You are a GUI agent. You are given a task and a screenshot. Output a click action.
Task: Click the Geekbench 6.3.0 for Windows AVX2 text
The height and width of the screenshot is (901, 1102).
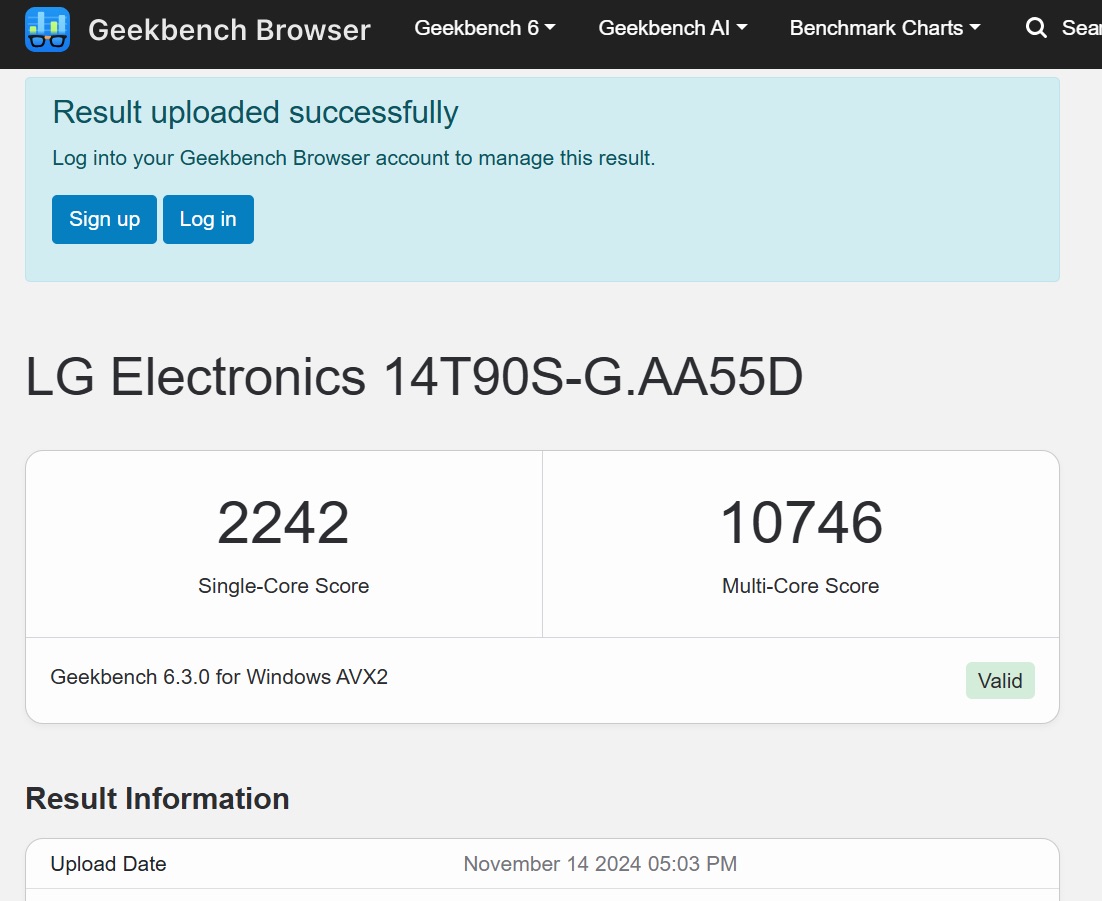(x=219, y=677)
